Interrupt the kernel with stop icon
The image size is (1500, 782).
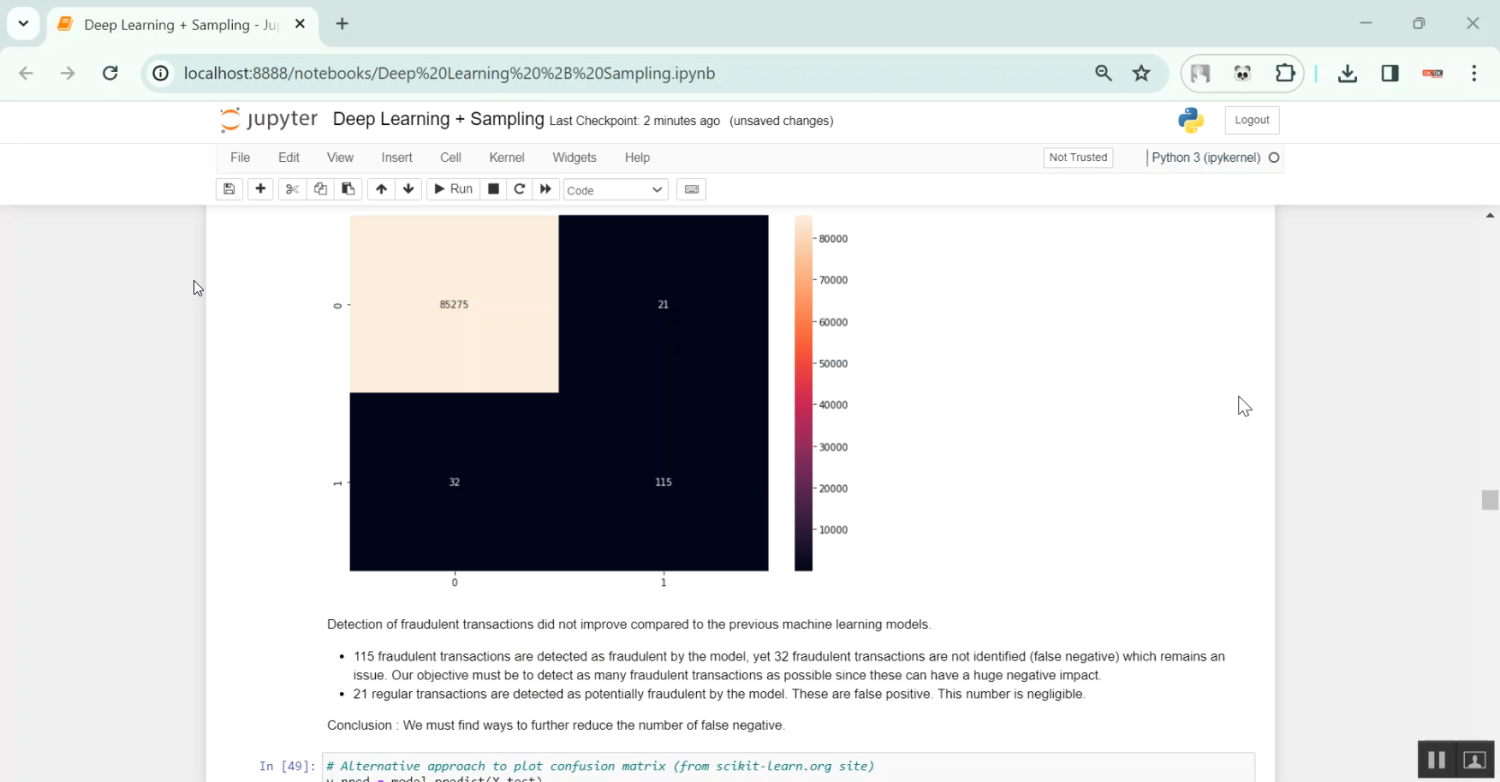click(x=493, y=189)
